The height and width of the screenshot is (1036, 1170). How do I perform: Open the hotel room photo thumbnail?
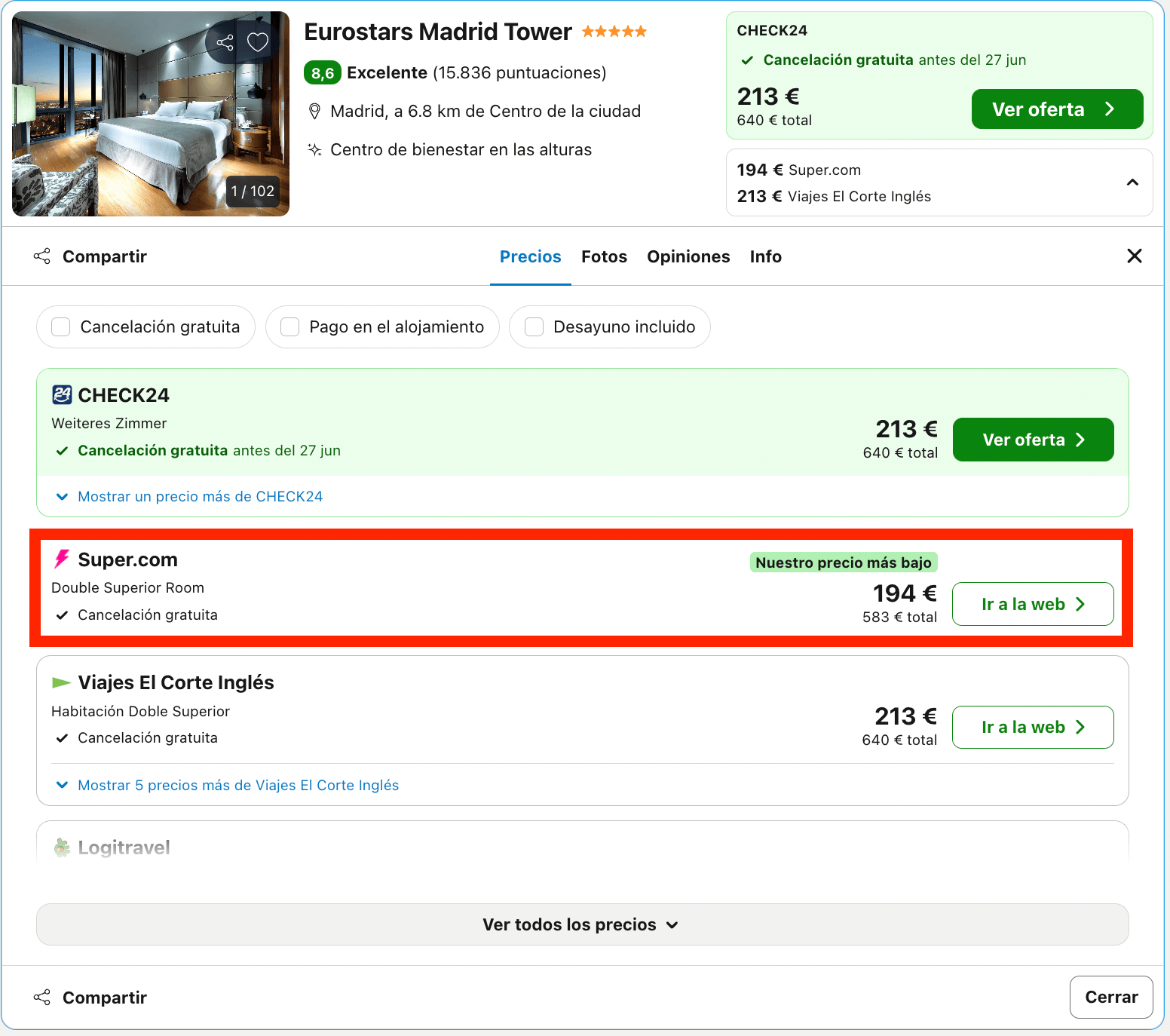pos(151,114)
